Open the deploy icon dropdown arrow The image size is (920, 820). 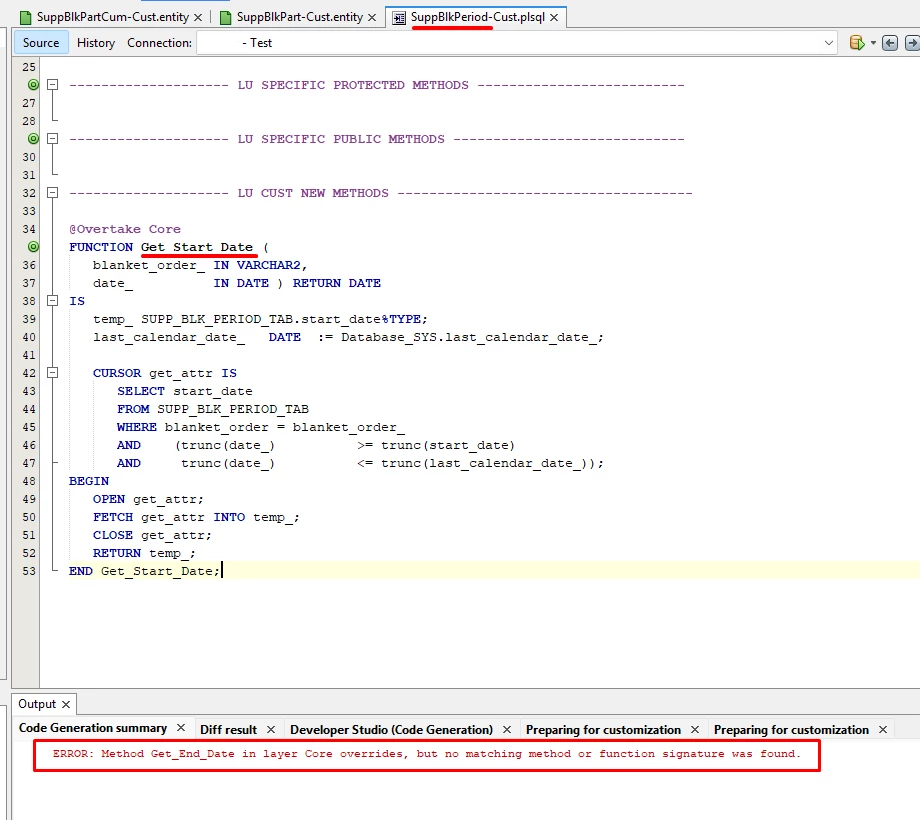click(x=873, y=43)
